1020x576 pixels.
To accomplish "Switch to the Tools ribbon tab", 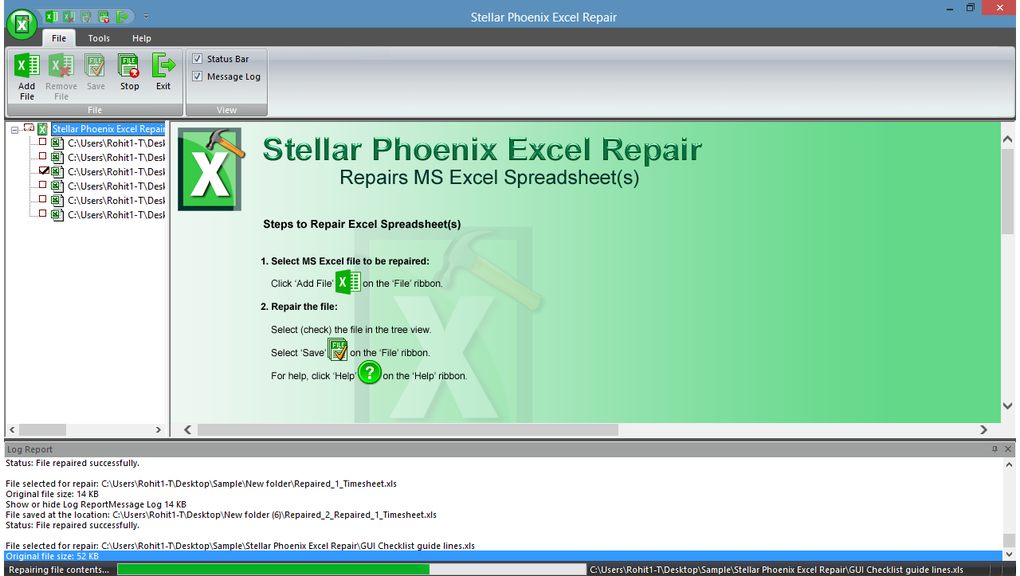I will [x=99, y=38].
